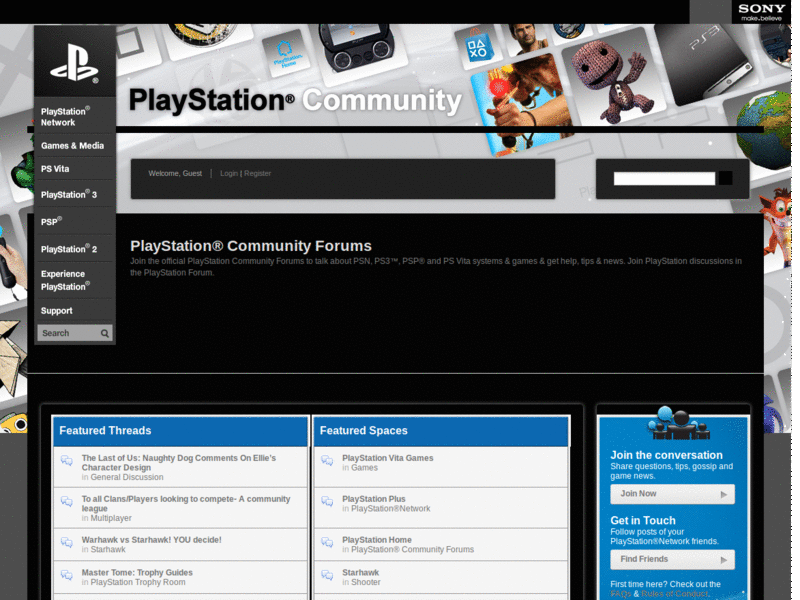Viewport: 800px width, 600px height.
Task: Open Starhawk featured space
Action: [x=360, y=572]
